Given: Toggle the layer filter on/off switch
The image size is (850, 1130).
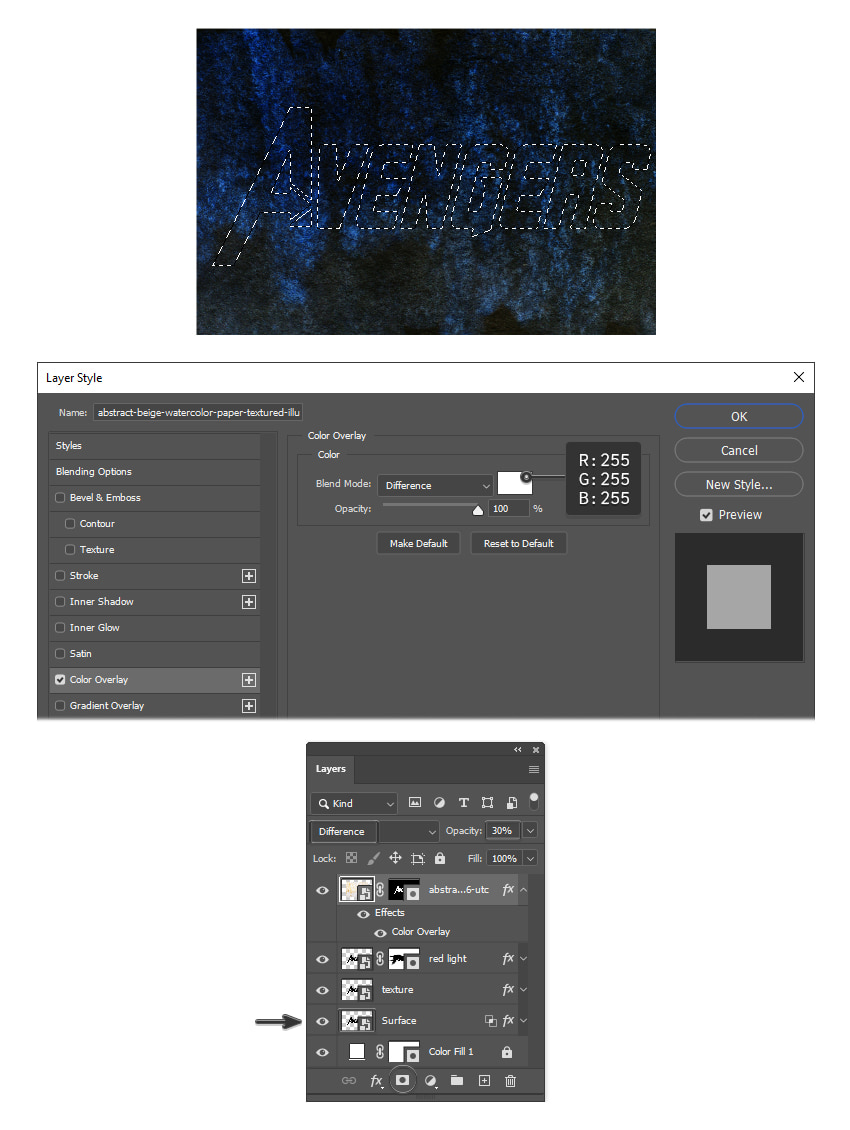Looking at the screenshot, I should [x=534, y=801].
